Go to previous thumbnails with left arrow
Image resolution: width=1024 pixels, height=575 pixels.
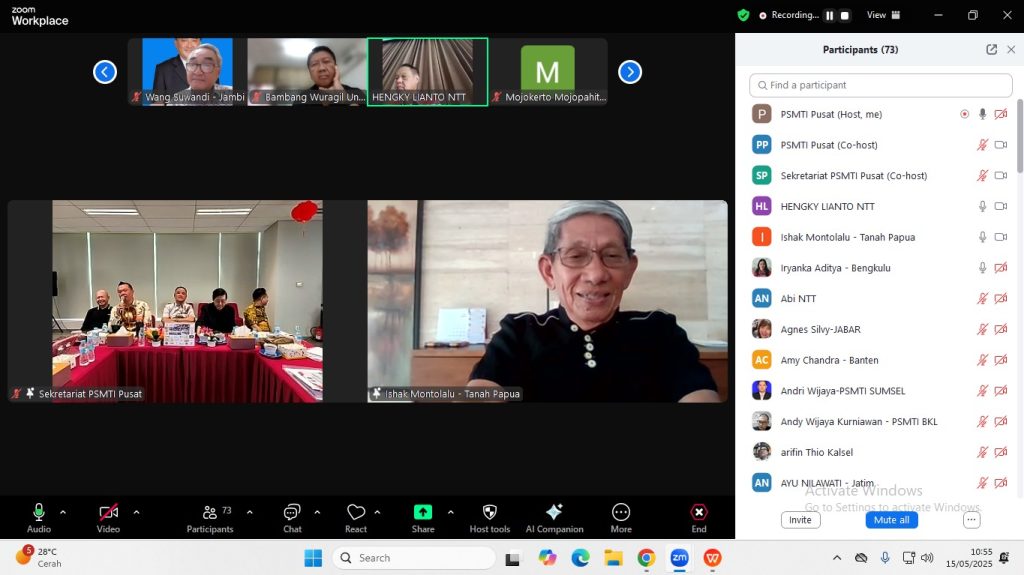[104, 72]
